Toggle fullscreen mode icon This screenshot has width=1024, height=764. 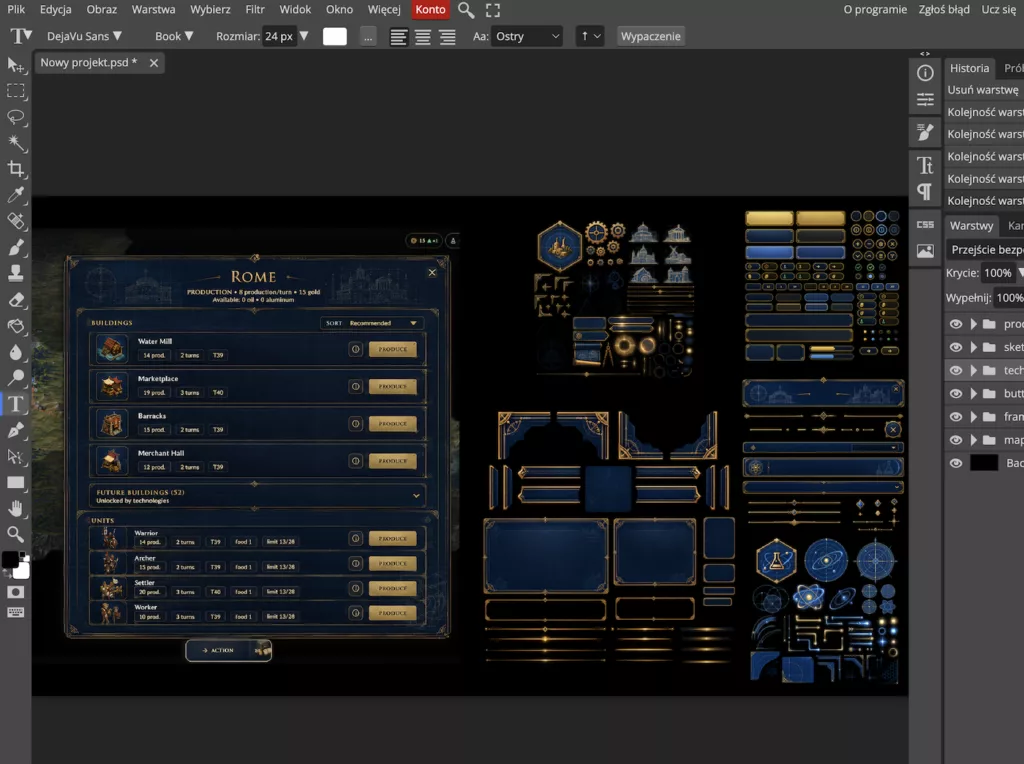tap(493, 10)
